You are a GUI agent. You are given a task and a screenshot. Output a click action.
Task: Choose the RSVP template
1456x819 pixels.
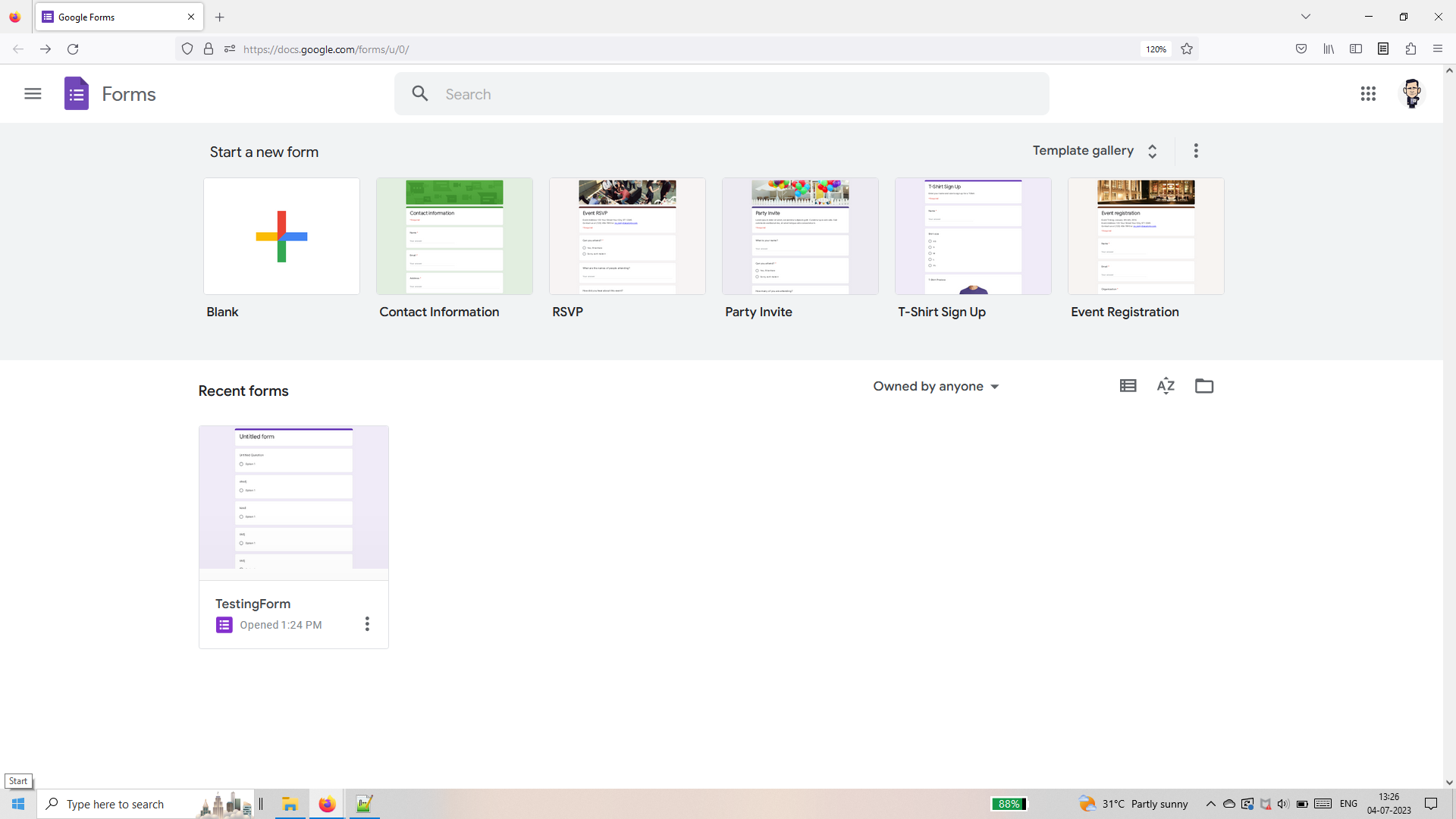(x=627, y=237)
